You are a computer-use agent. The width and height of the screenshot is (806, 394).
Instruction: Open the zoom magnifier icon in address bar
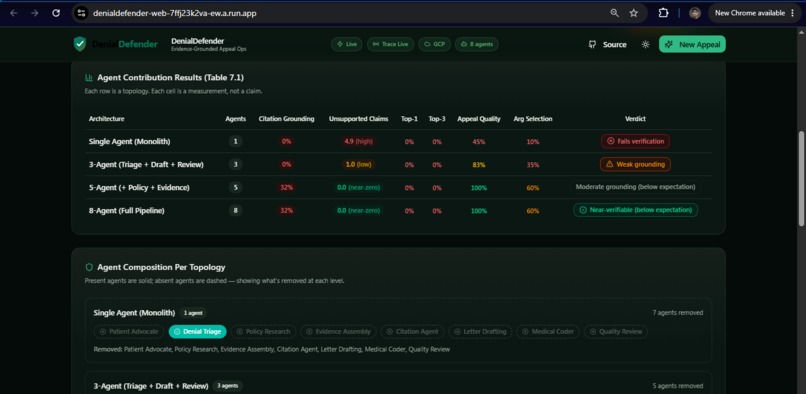(614, 13)
